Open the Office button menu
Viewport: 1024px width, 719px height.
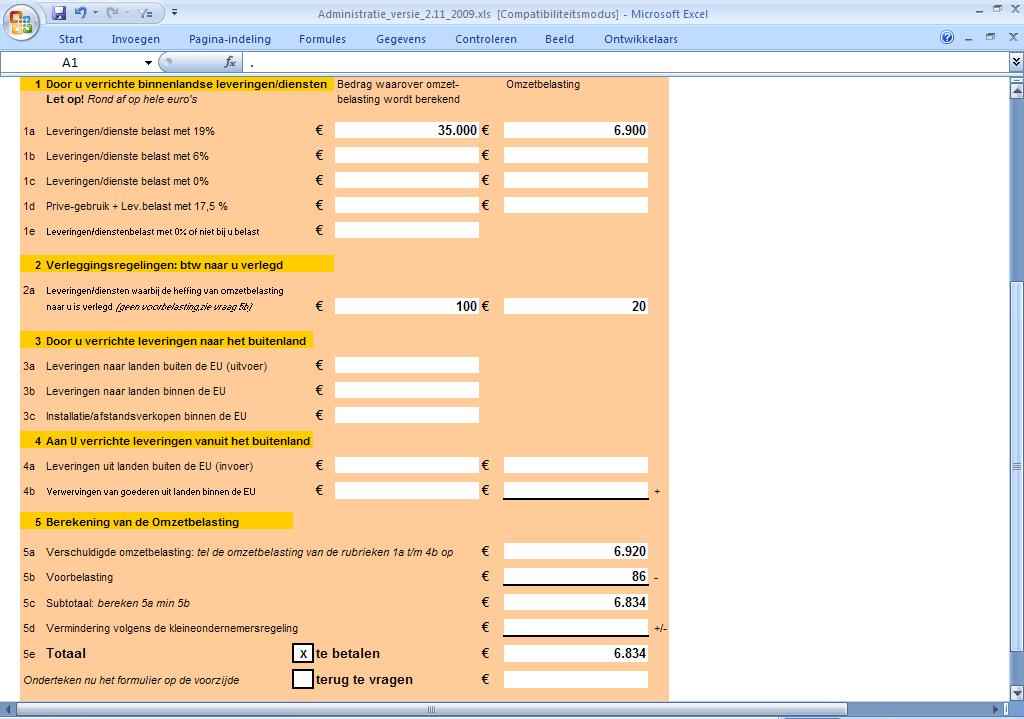[x=20, y=19]
